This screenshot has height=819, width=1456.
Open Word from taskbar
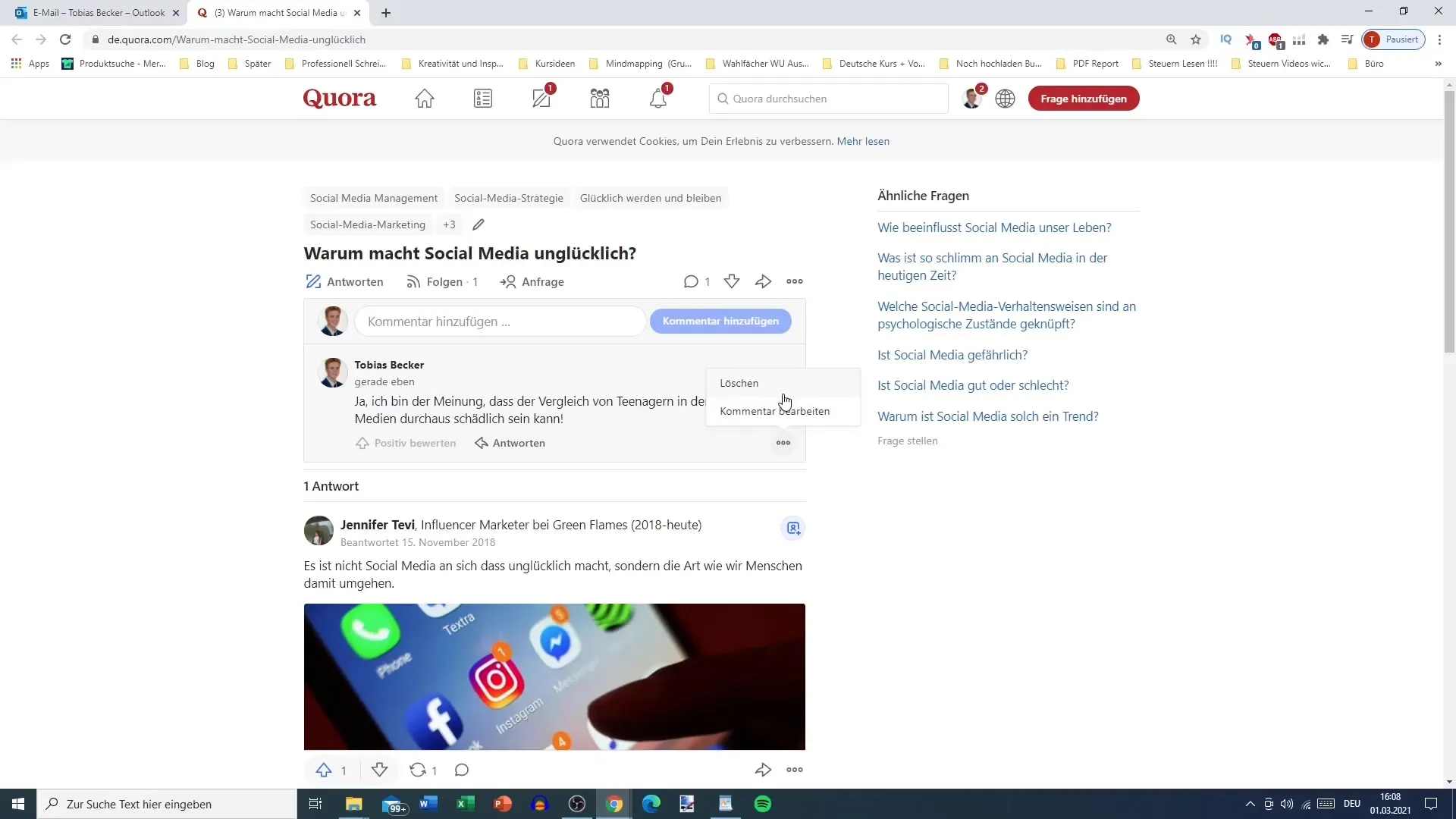[x=428, y=804]
